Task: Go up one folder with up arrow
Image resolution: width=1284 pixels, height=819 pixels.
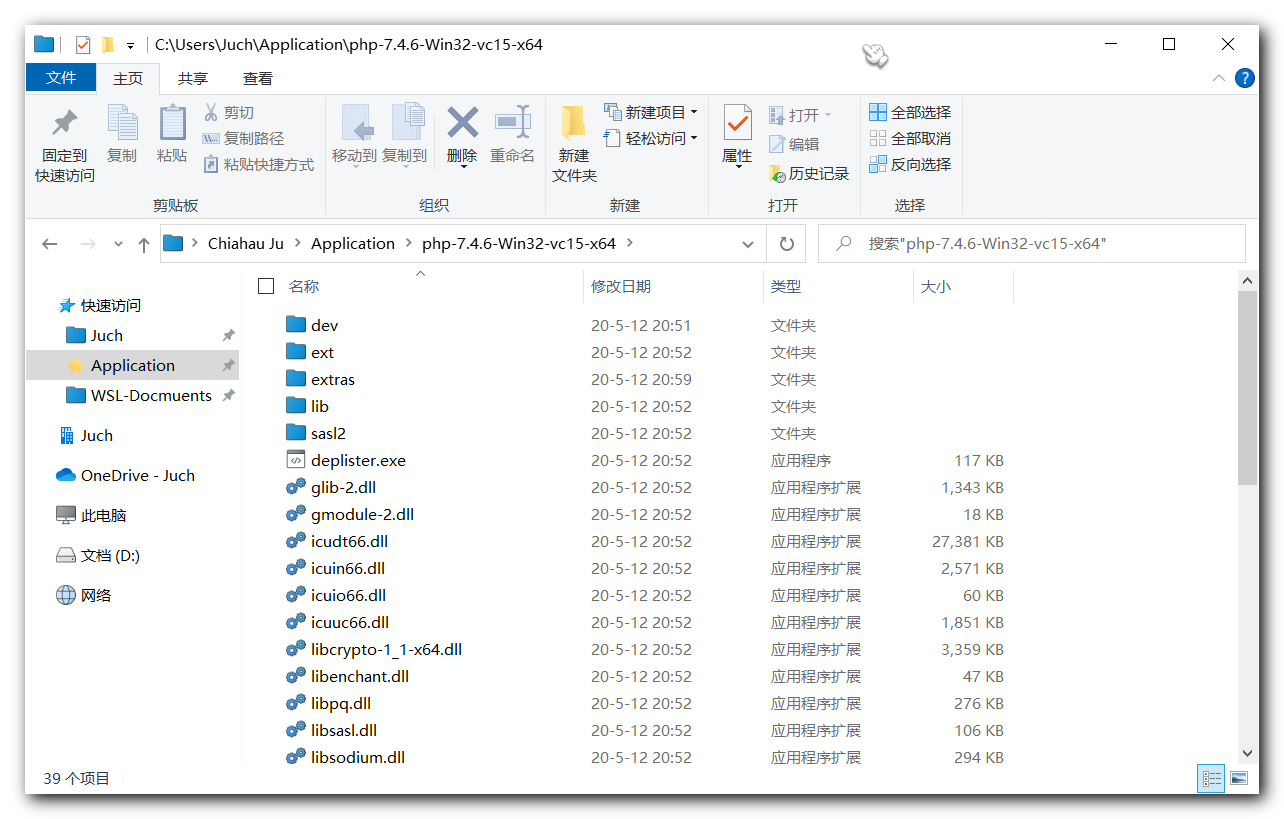Action: point(144,244)
